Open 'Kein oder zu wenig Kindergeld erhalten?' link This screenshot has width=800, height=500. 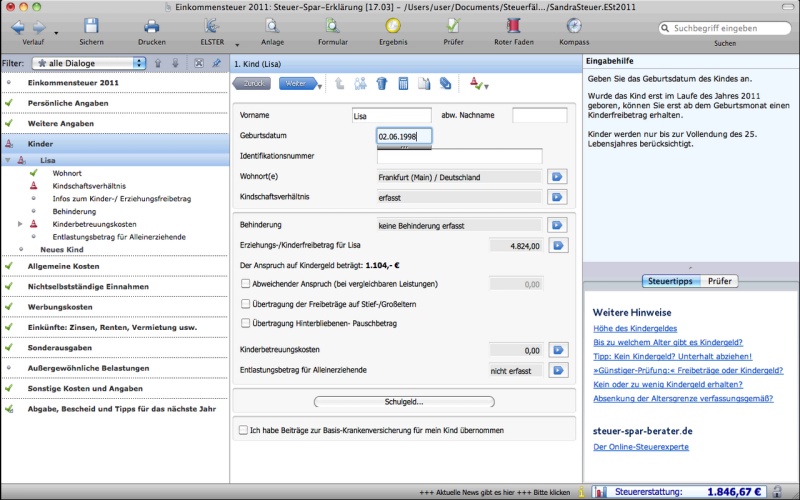[x=668, y=385]
